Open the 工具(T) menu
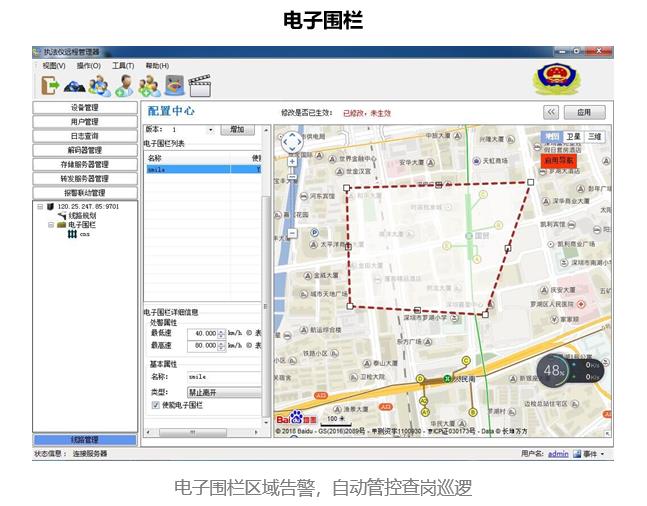Screen dimensions: 647x506 [123, 66]
